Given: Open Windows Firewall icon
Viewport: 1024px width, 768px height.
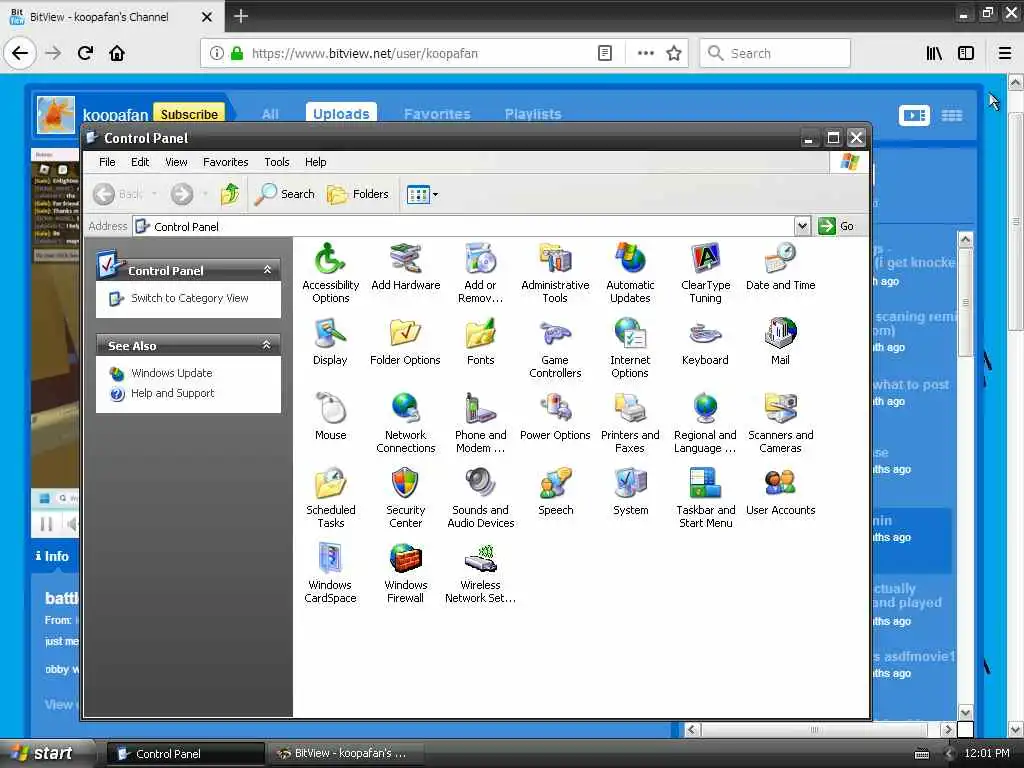Looking at the screenshot, I should pyautogui.click(x=406, y=573).
